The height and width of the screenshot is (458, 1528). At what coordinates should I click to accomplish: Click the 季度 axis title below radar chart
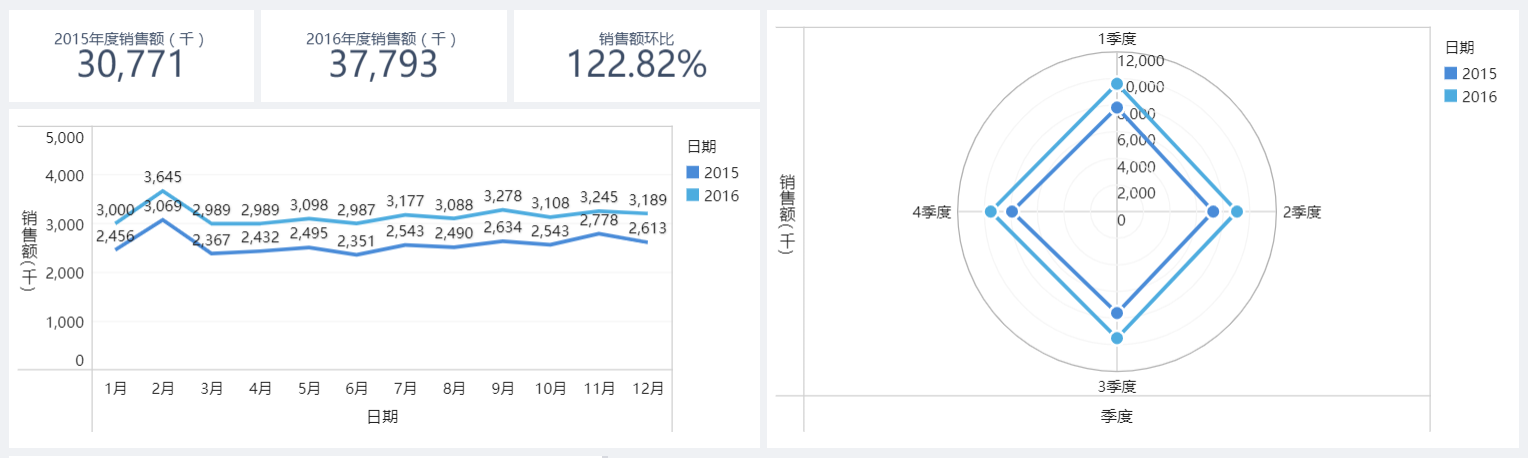(1117, 416)
